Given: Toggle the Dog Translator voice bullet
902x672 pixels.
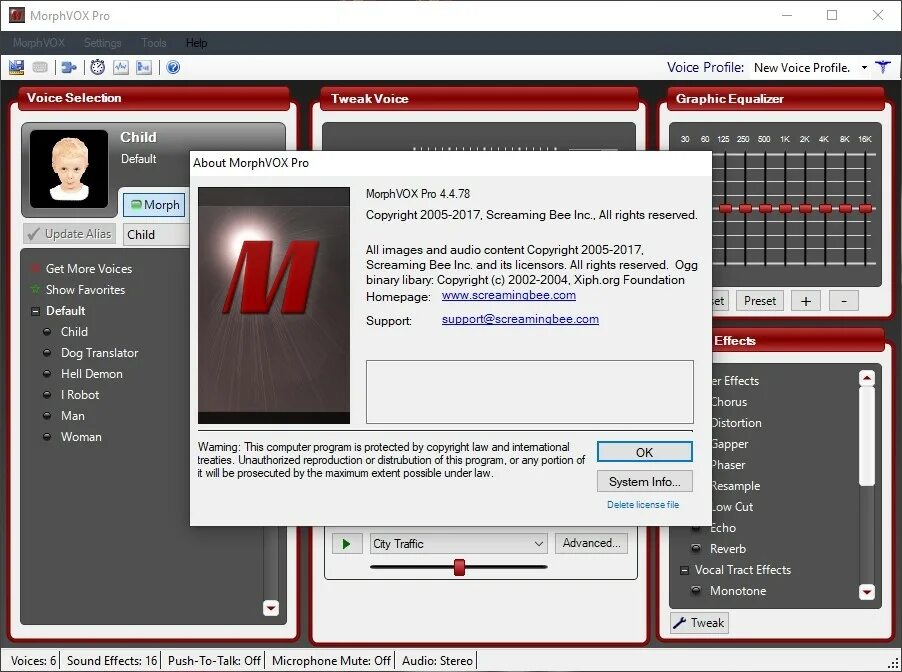Looking at the screenshot, I should 48,353.
